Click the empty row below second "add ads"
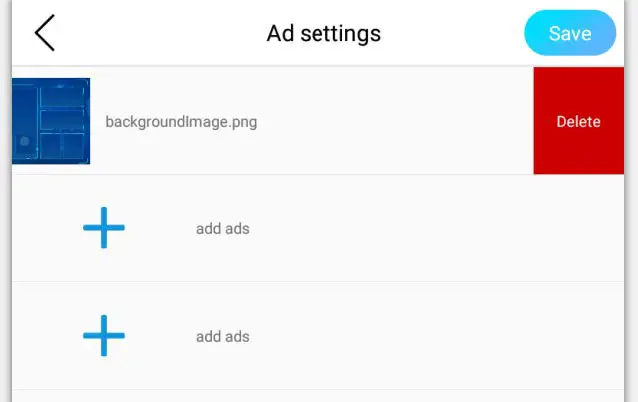The height and width of the screenshot is (402, 638). 320,396
